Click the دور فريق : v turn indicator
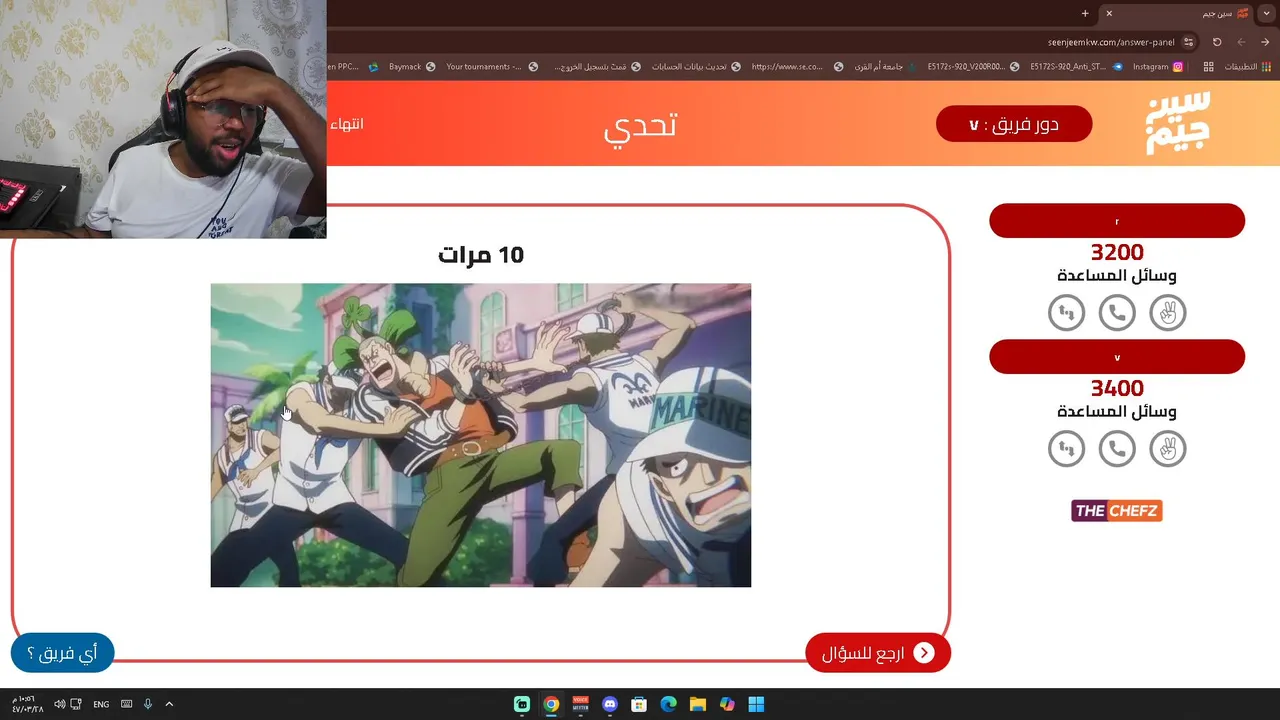The width and height of the screenshot is (1280, 720). 1014,124
